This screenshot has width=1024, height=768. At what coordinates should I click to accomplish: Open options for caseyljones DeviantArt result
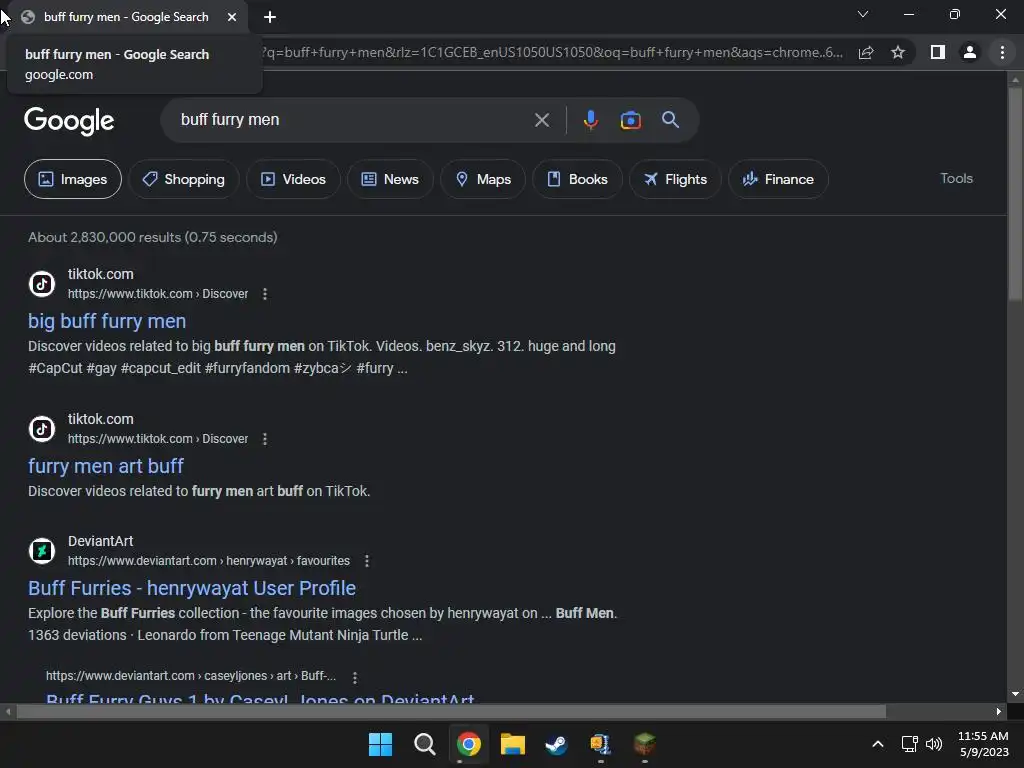tap(355, 677)
